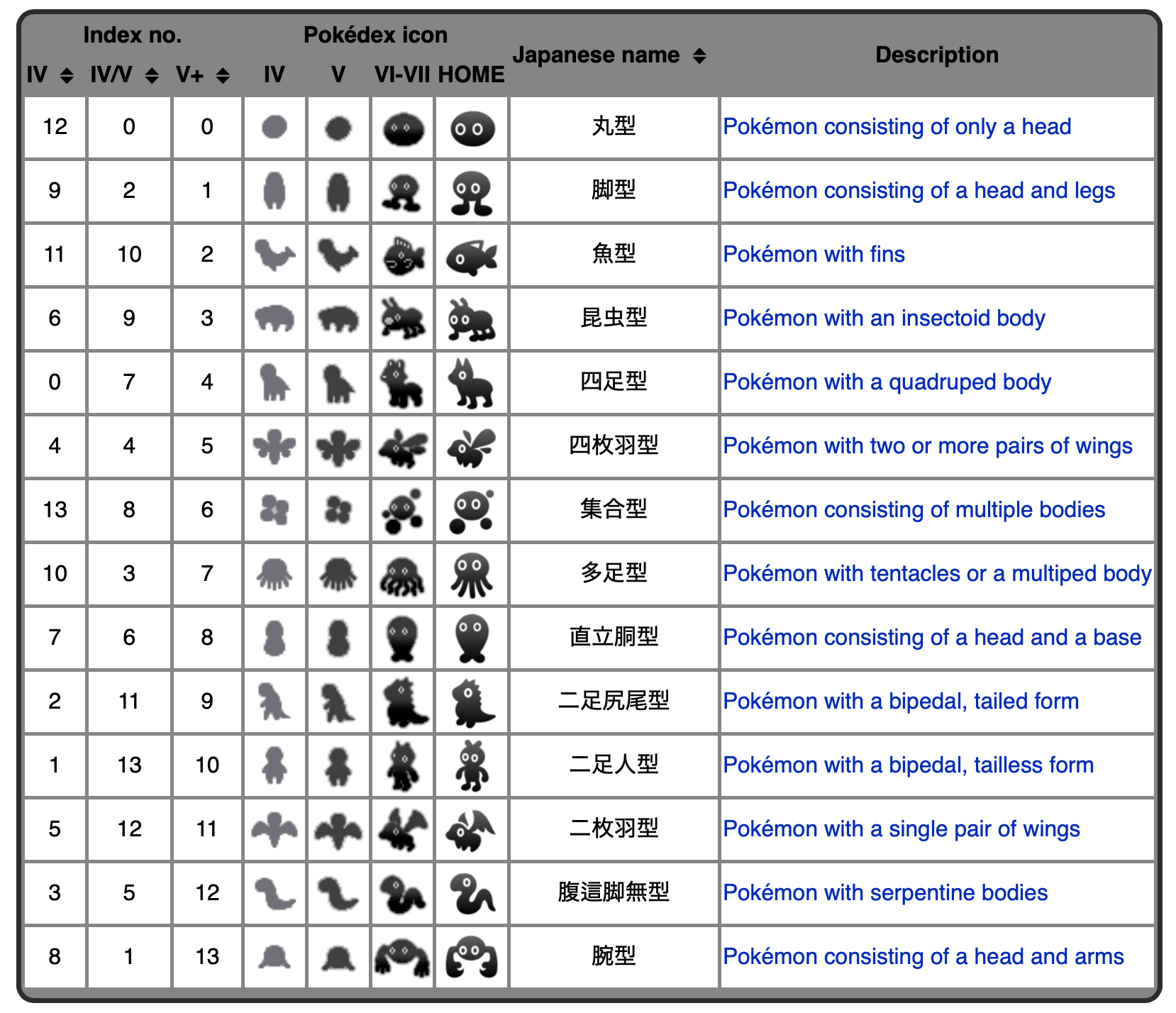
Task: Click the HOME head-and-arms icon
Action: [472, 957]
